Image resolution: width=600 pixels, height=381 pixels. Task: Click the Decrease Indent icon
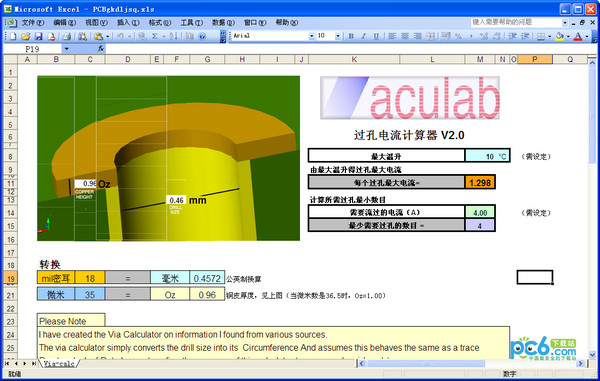click(x=512, y=36)
